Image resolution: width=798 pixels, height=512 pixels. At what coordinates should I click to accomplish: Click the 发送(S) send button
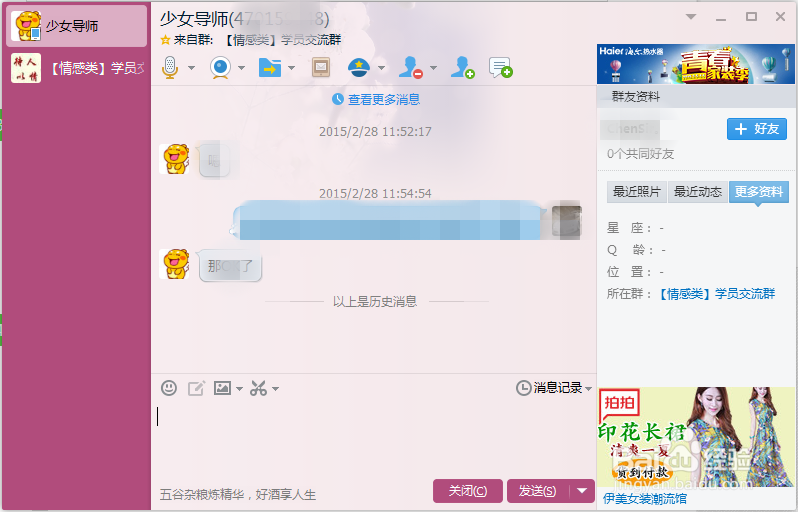(537, 491)
